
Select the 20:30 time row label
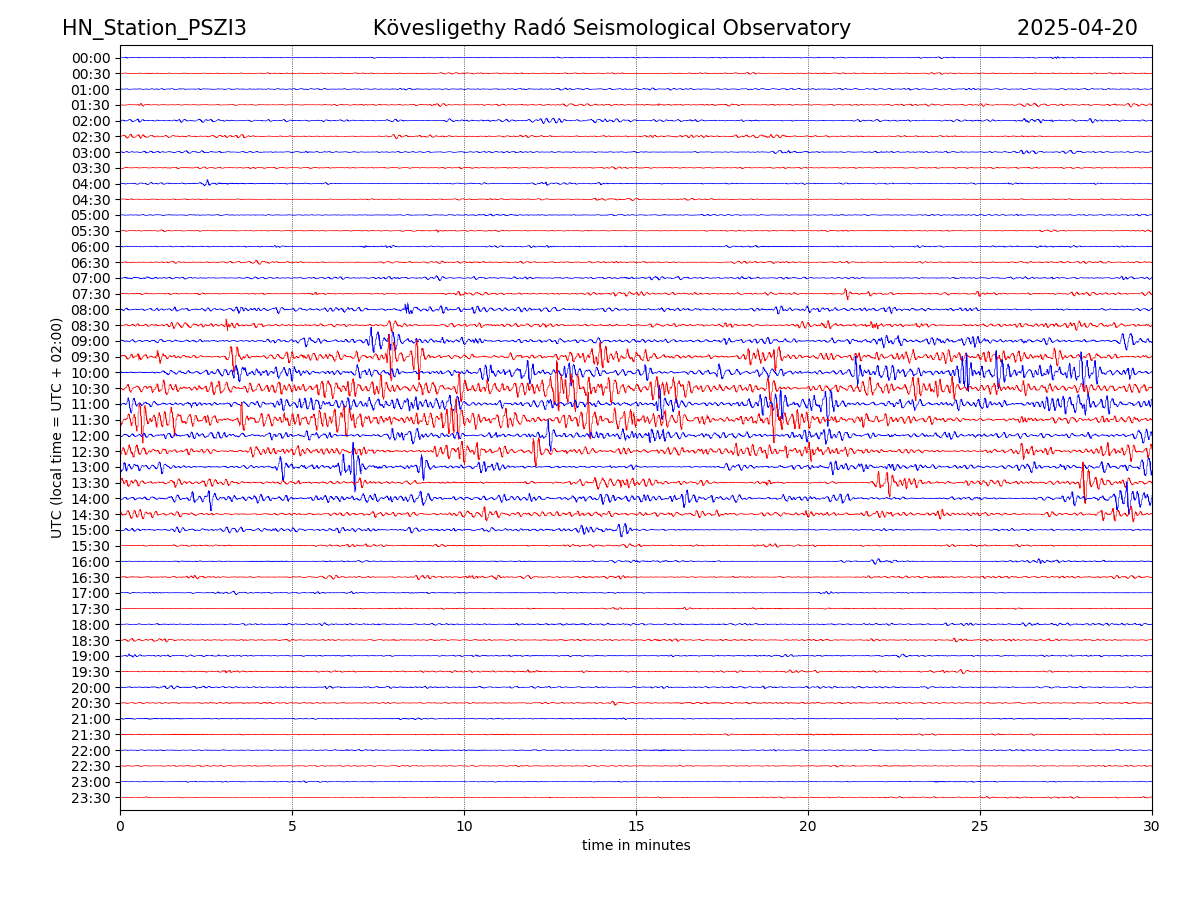click(91, 703)
